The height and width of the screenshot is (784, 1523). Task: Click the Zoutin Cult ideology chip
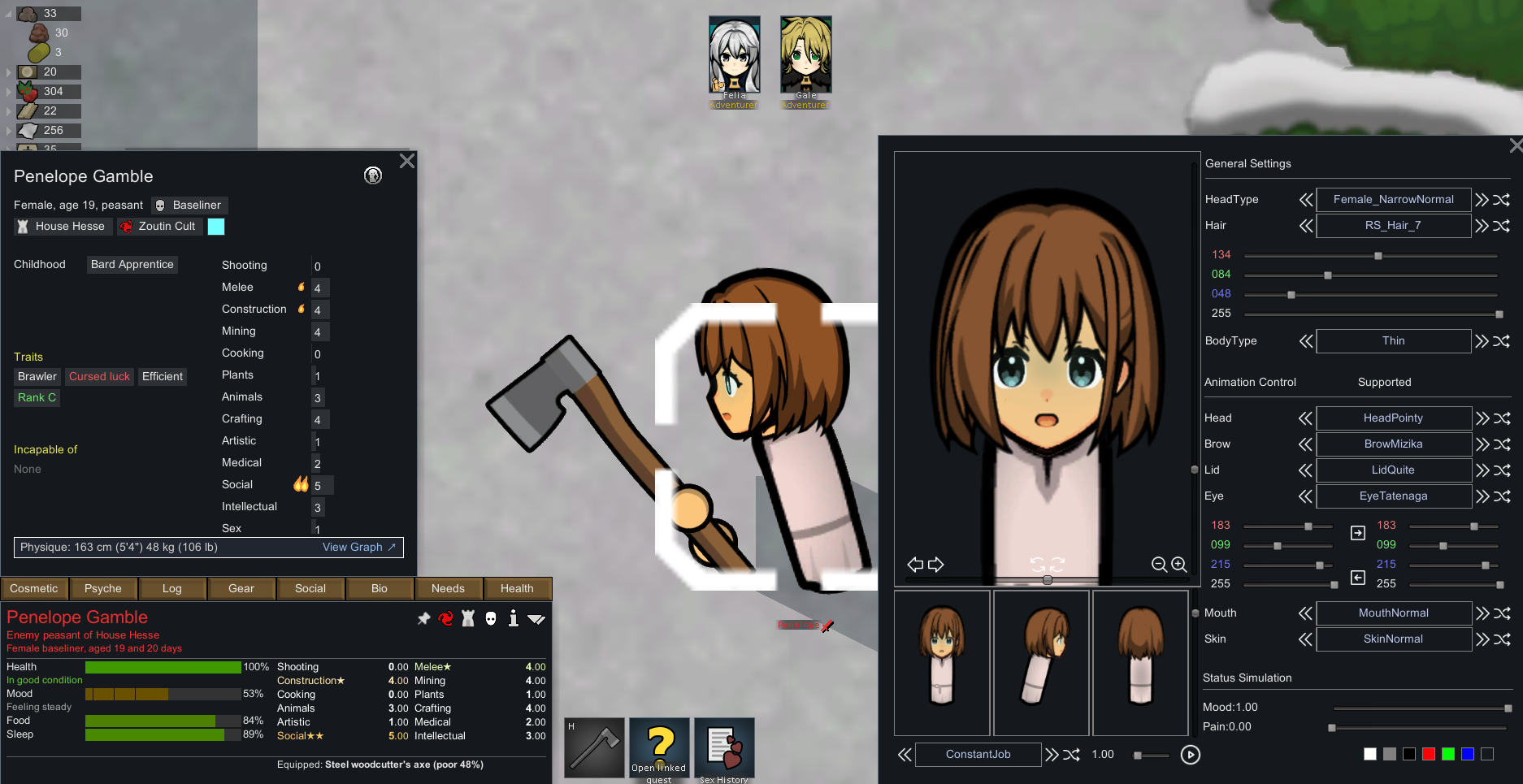159,227
